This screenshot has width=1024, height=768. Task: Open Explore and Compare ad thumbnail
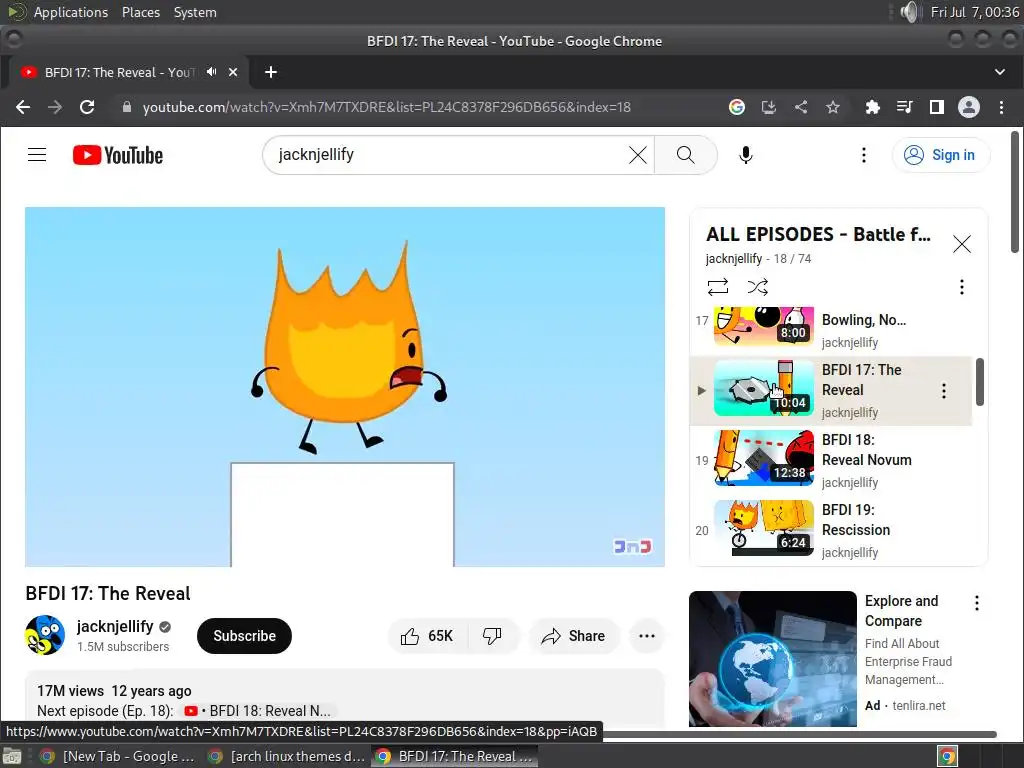tap(773, 658)
